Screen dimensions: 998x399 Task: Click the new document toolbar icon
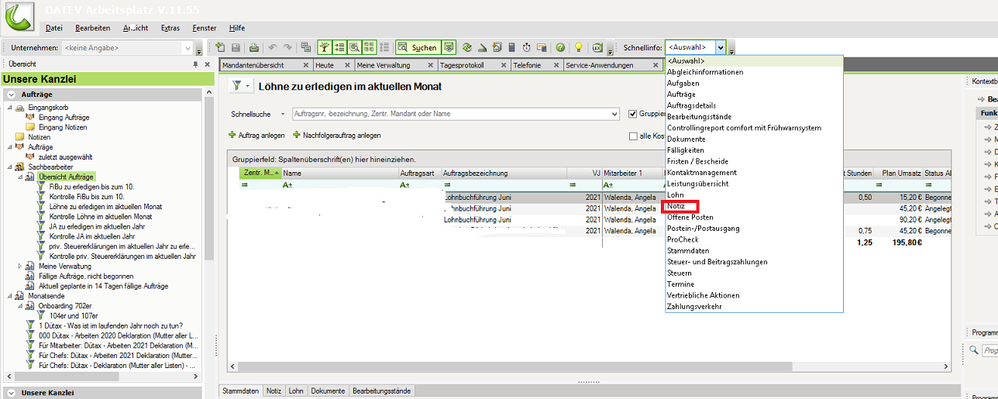coord(220,48)
